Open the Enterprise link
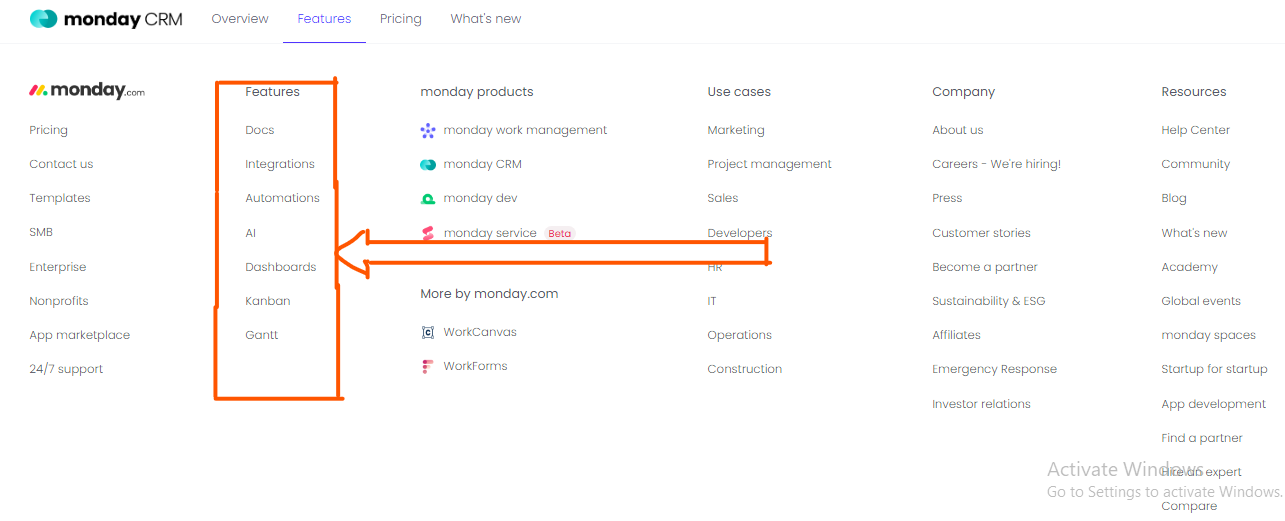 click(58, 267)
